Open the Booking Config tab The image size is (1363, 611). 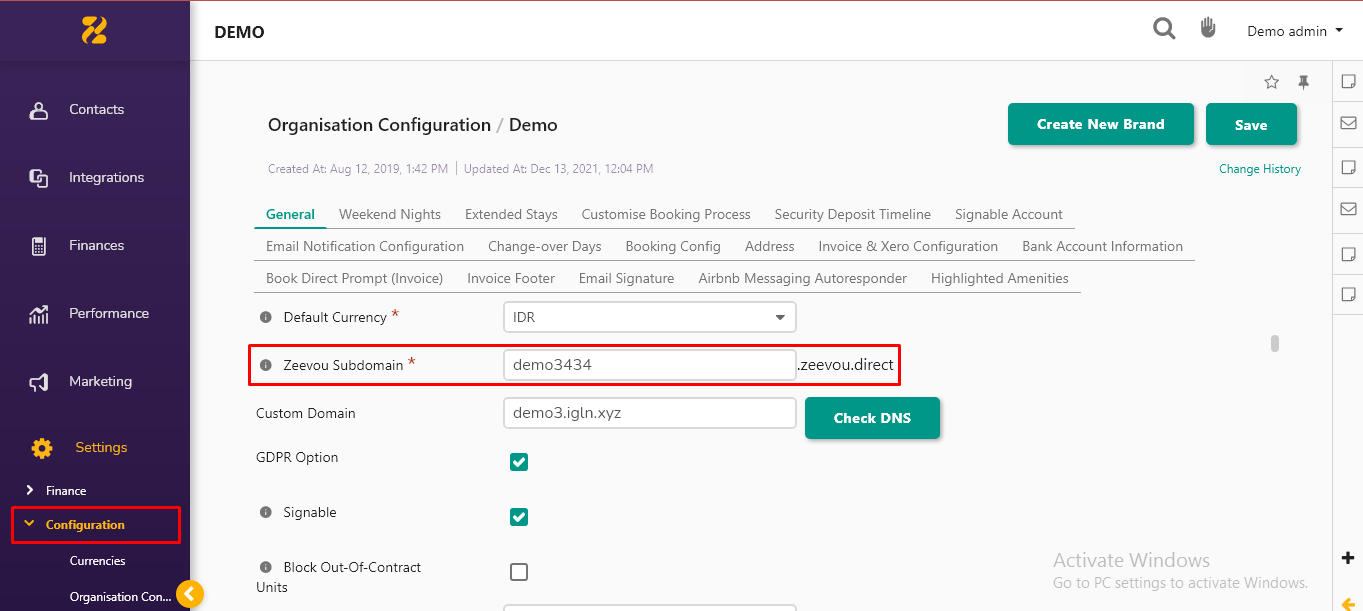tap(673, 246)
